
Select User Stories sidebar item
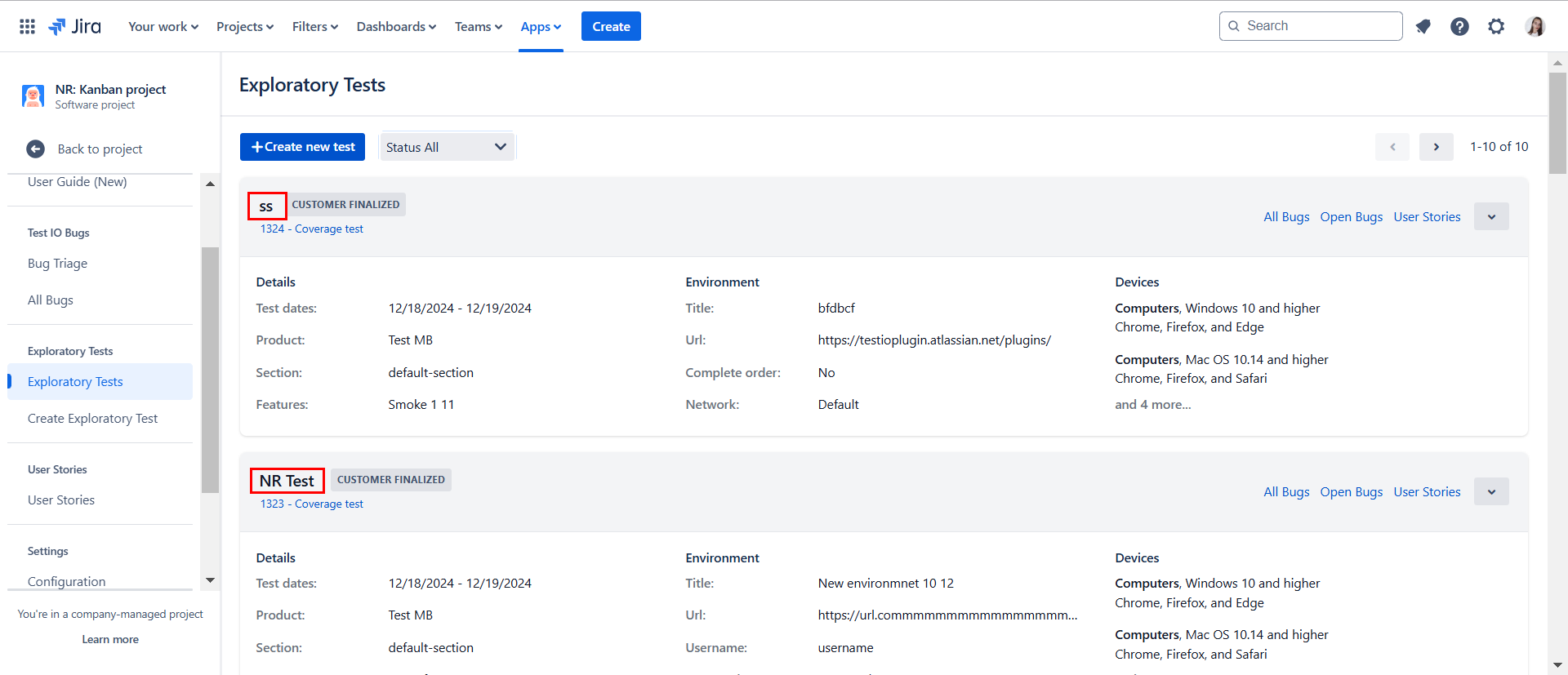pos(61,500)
